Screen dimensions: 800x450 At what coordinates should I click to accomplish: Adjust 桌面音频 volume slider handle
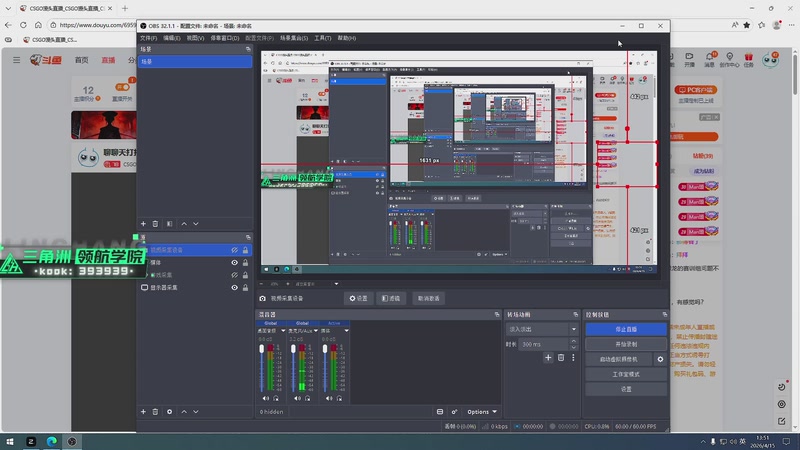[x=262, y=349]
